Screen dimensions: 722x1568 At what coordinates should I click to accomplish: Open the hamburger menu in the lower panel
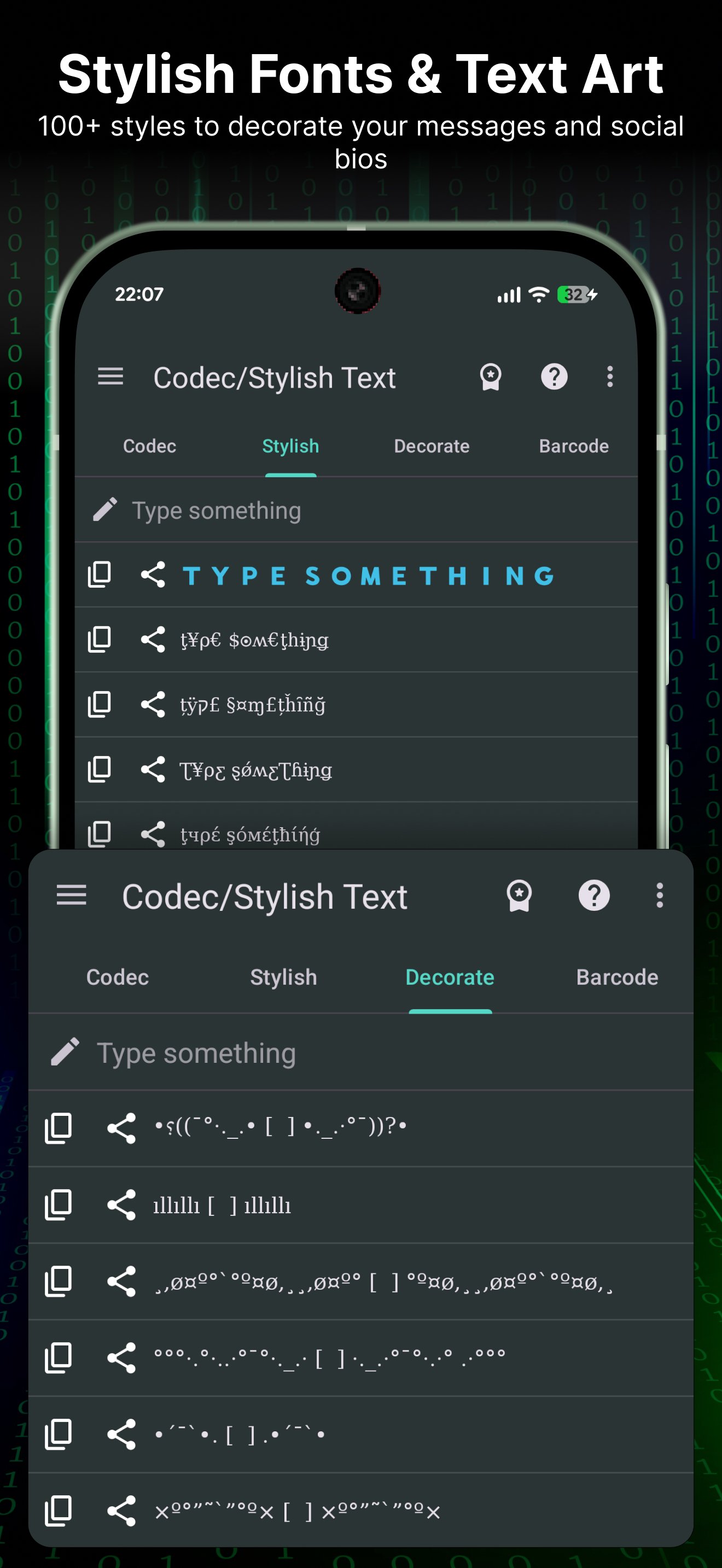click(71, 896)
